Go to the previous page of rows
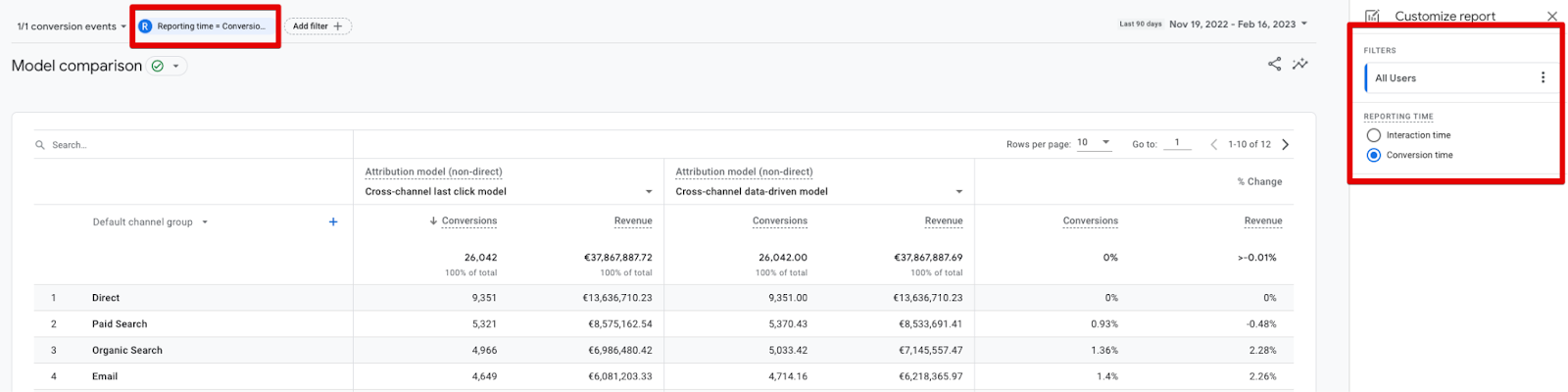The height and width of the screenshot is (392, 1568). (1213, 144)
